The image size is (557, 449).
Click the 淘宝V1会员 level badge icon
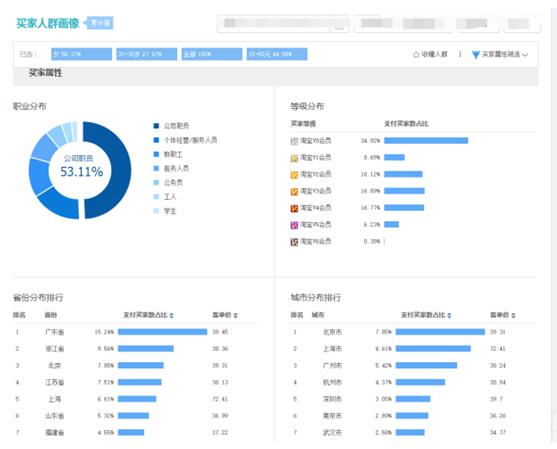click(x=294, y=158)
